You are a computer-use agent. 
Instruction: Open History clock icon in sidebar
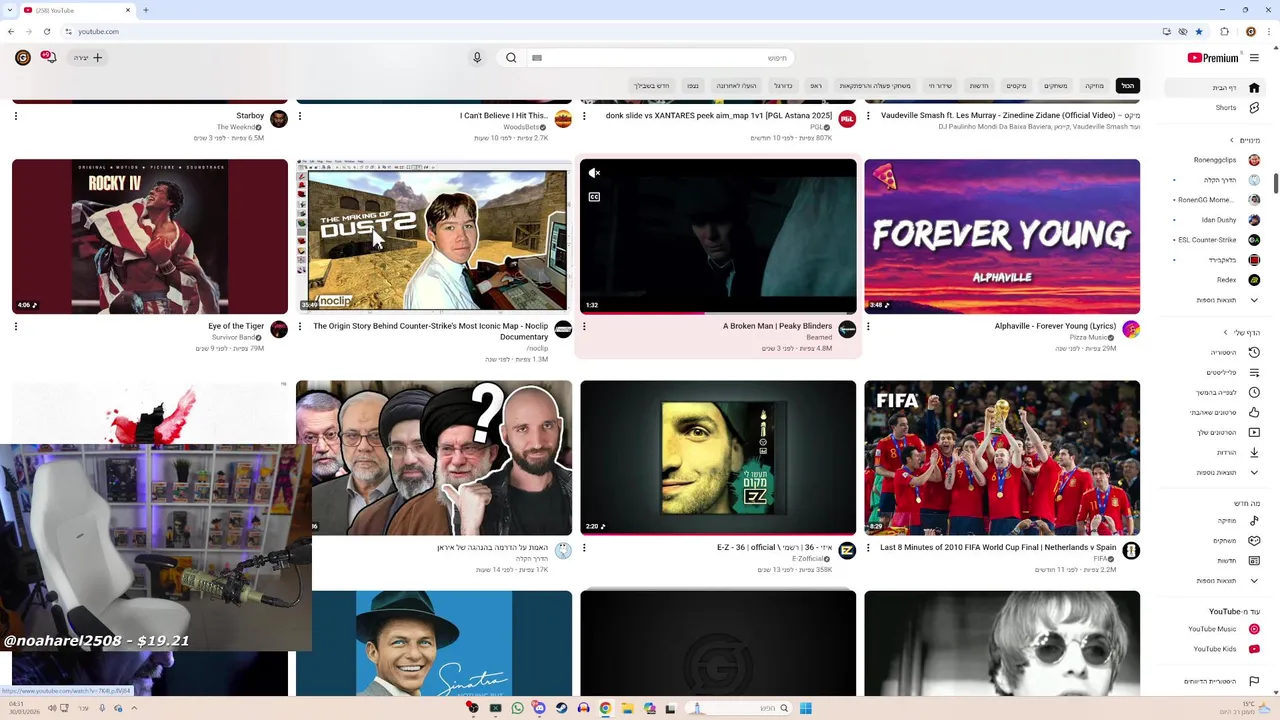1254,352
